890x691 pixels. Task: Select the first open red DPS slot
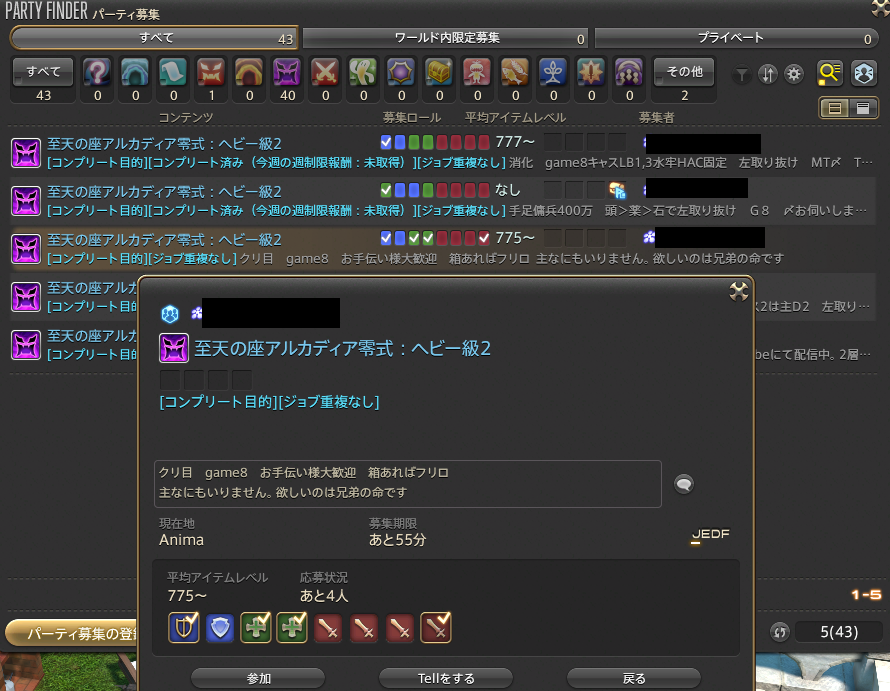pyautogui.click(x=328, y=628)
